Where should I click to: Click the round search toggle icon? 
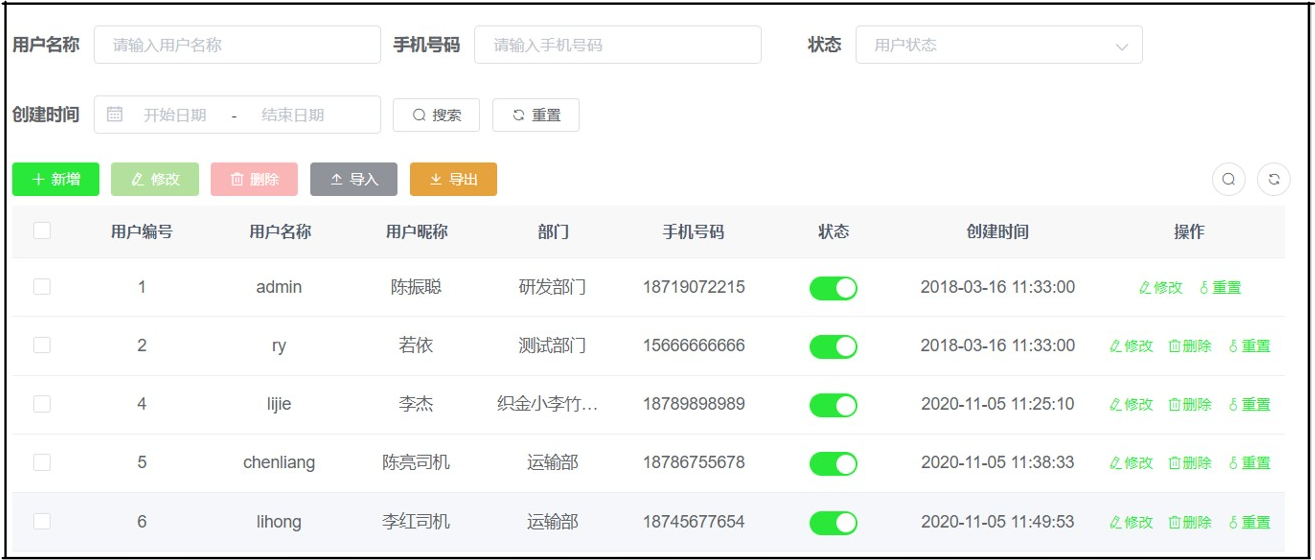point(1228,180)
